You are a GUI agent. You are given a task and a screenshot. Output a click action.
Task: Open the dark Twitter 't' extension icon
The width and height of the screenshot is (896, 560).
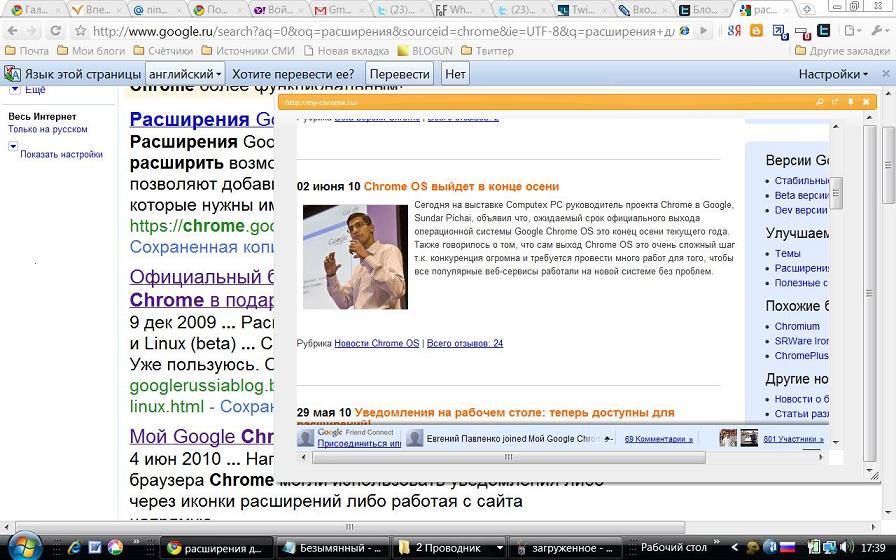(823, 31)
